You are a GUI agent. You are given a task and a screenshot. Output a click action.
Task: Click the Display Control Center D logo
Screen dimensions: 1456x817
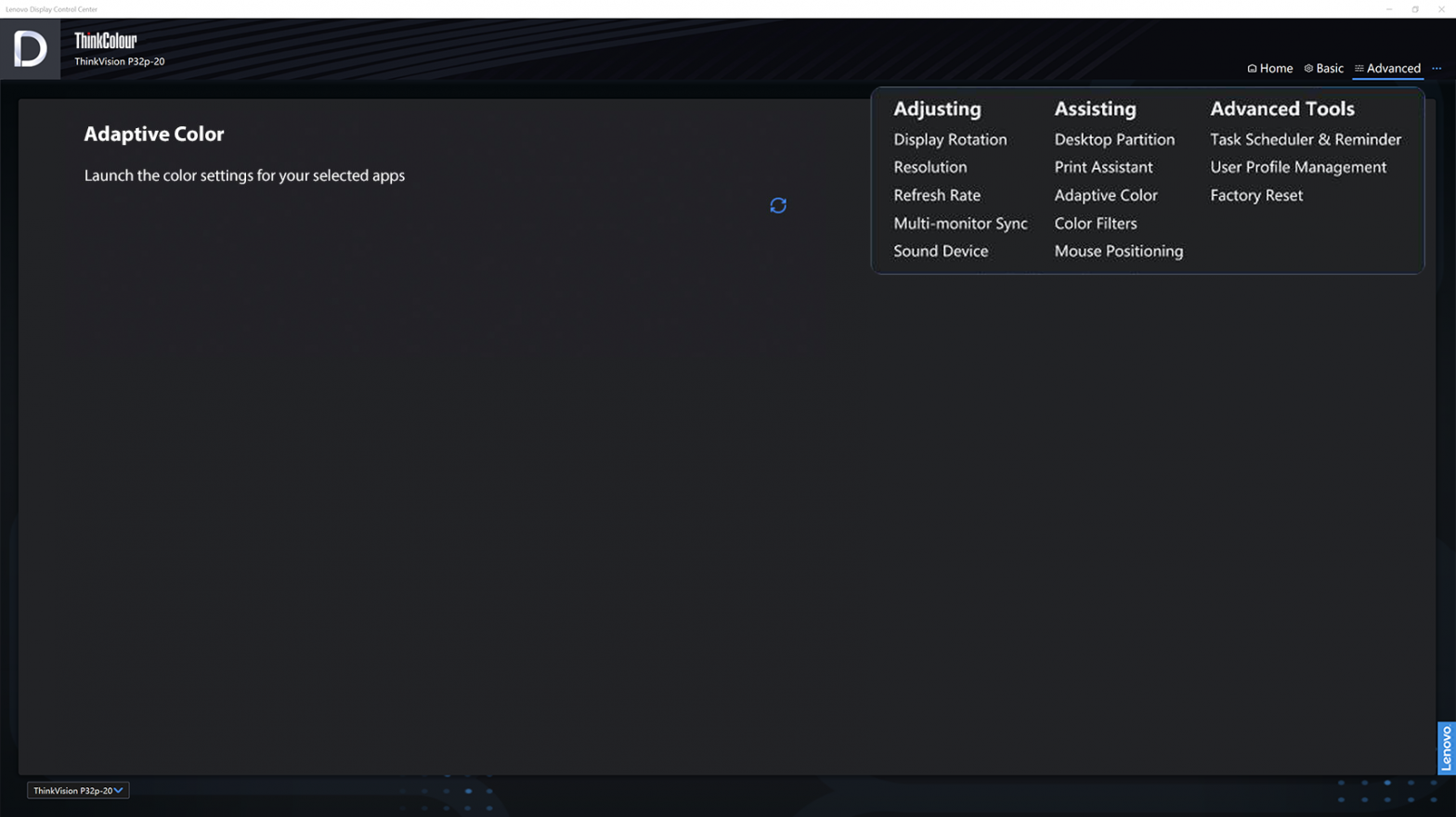(x=30, y=48)
